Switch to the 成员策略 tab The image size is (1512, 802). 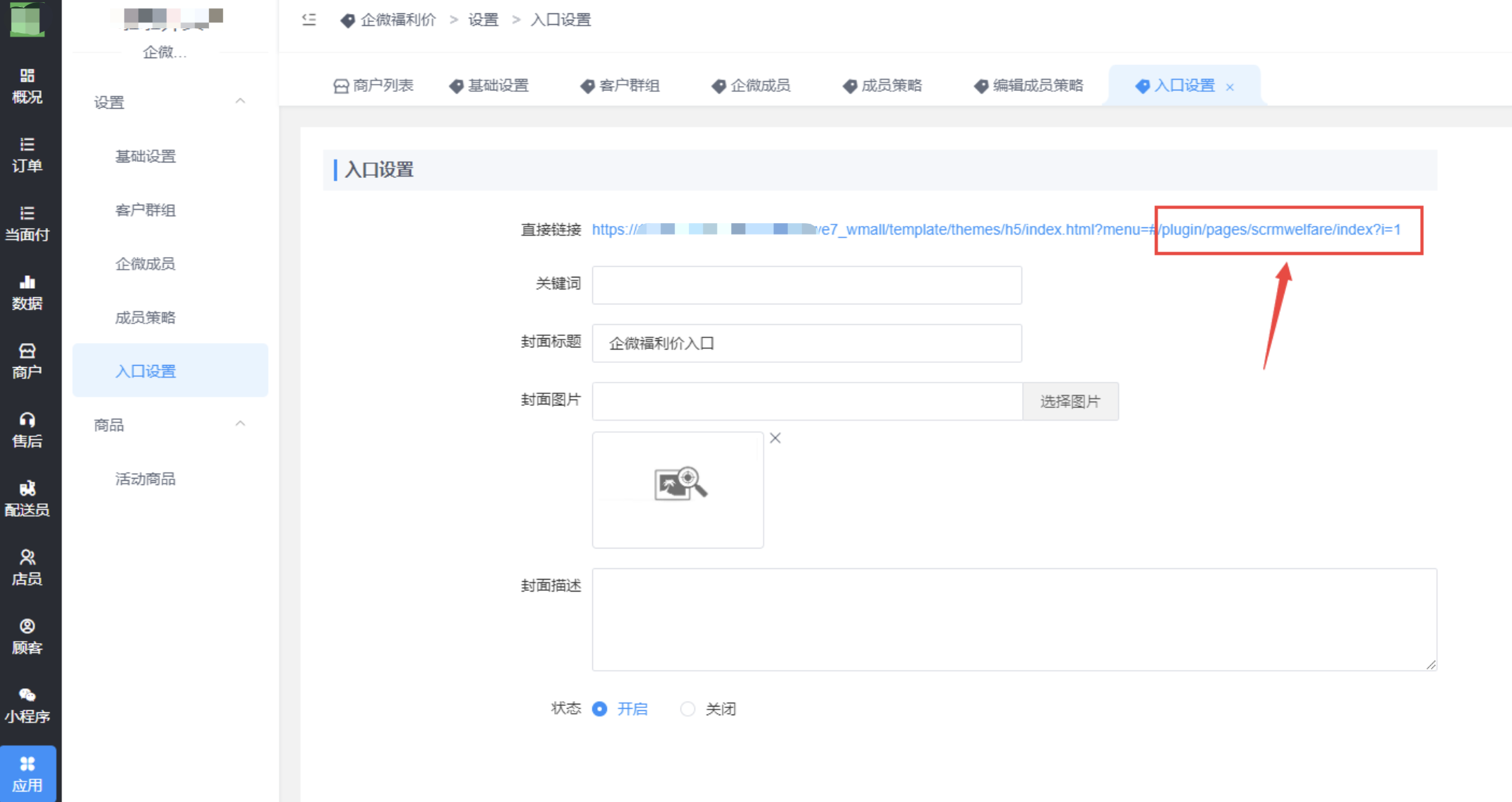pos(882,85)
